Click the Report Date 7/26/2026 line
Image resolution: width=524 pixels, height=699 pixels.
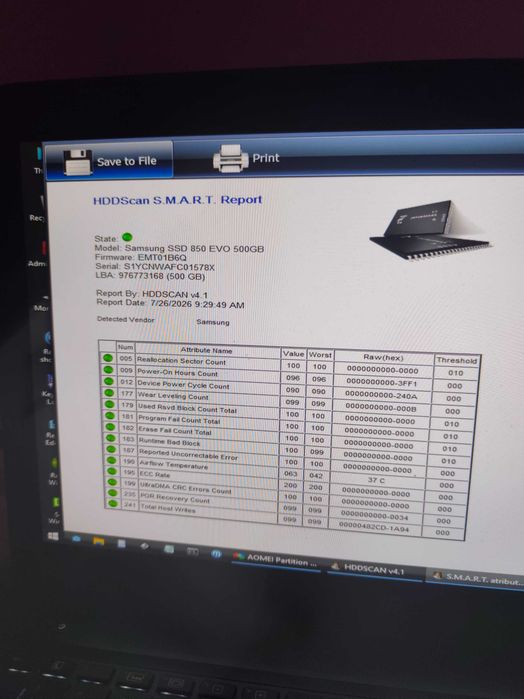pos(170,304)
